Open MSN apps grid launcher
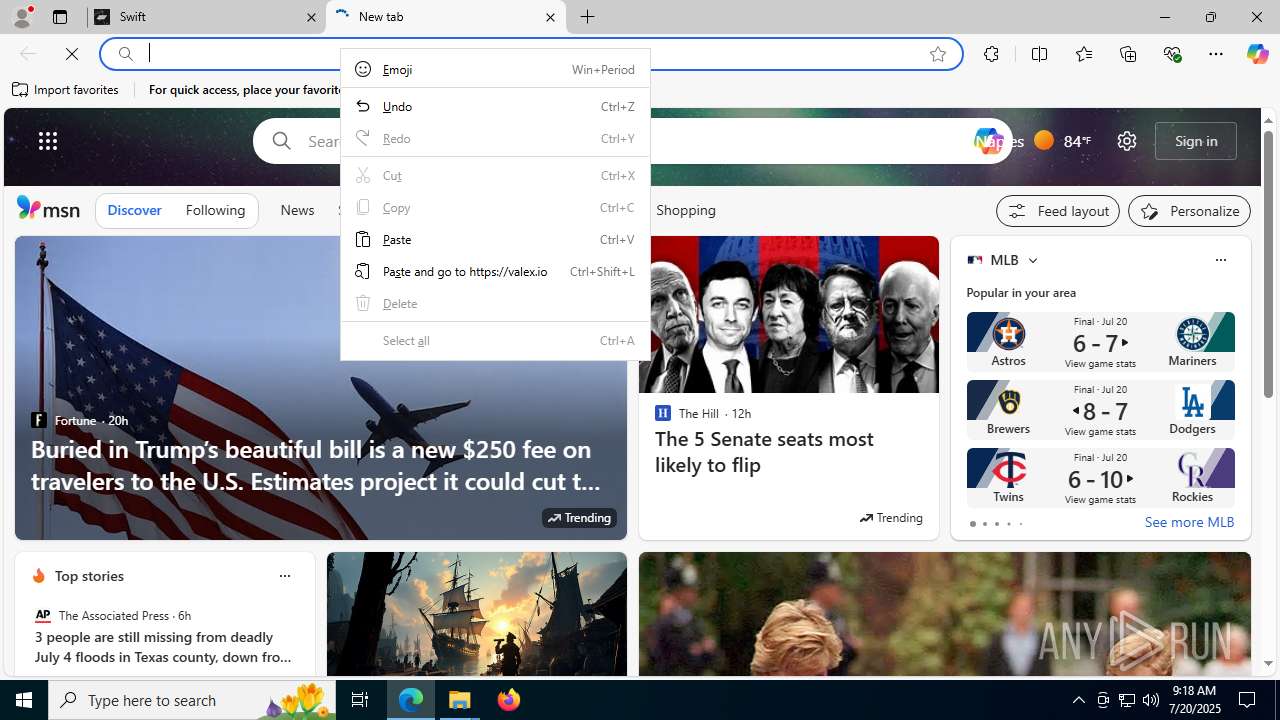Image resolution: width=1280 pixels, height=720 pixels. tap(48, 141)
